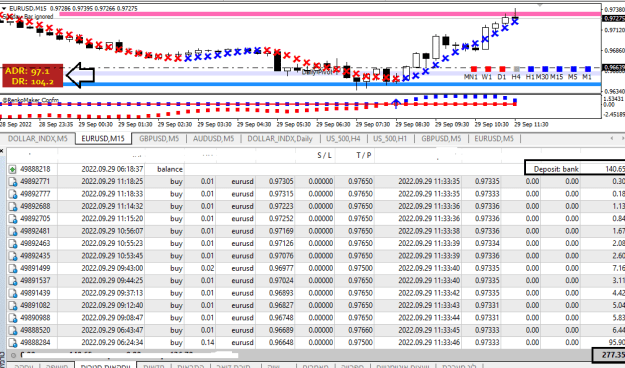Click the total profit value 277.35
Image resolution: width=625 pixels, height=368 pixels.
pyautogui.click(x=612, y=354)
